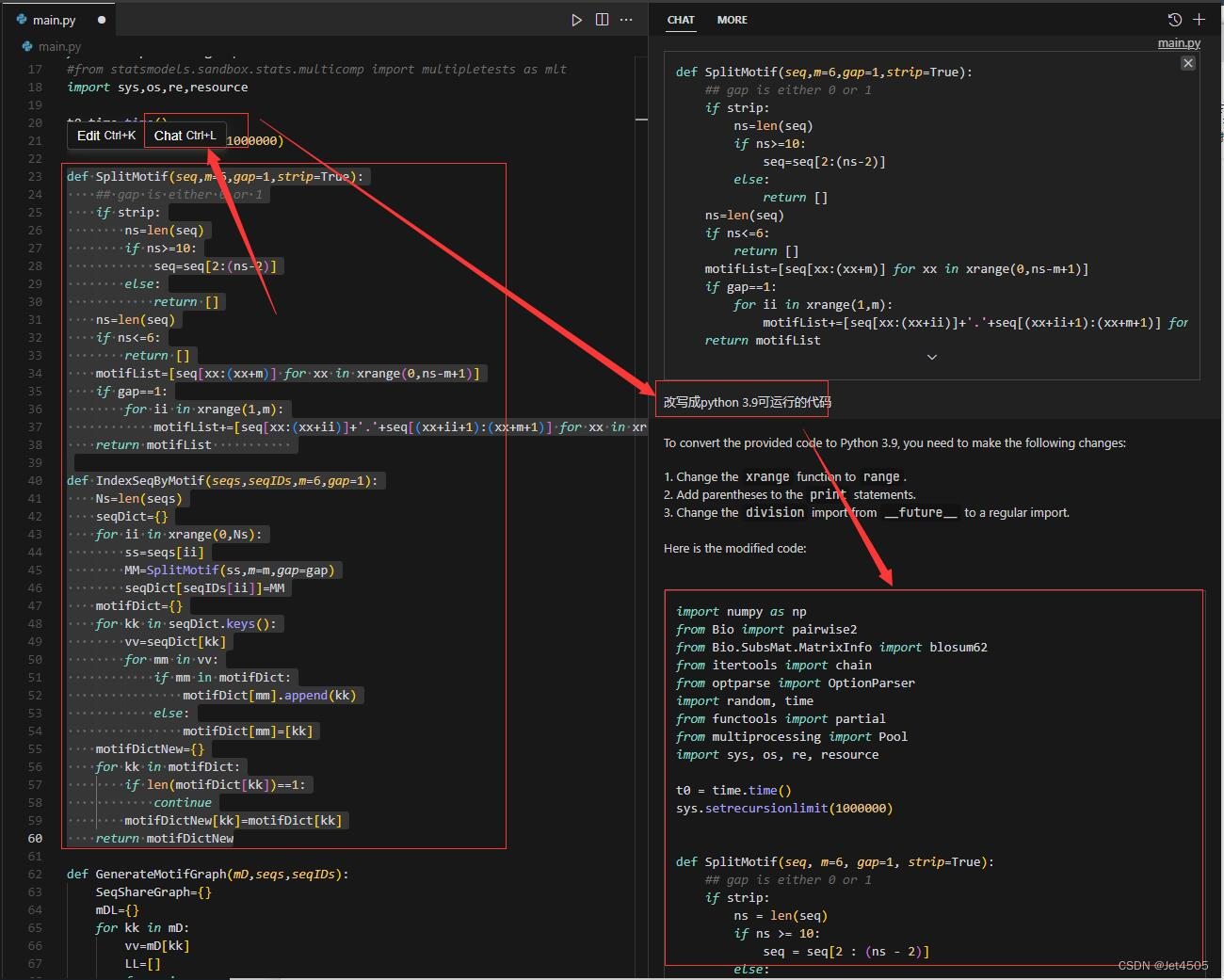
Task: Click line number 60 in the gutter
Action: pos(35,838)
